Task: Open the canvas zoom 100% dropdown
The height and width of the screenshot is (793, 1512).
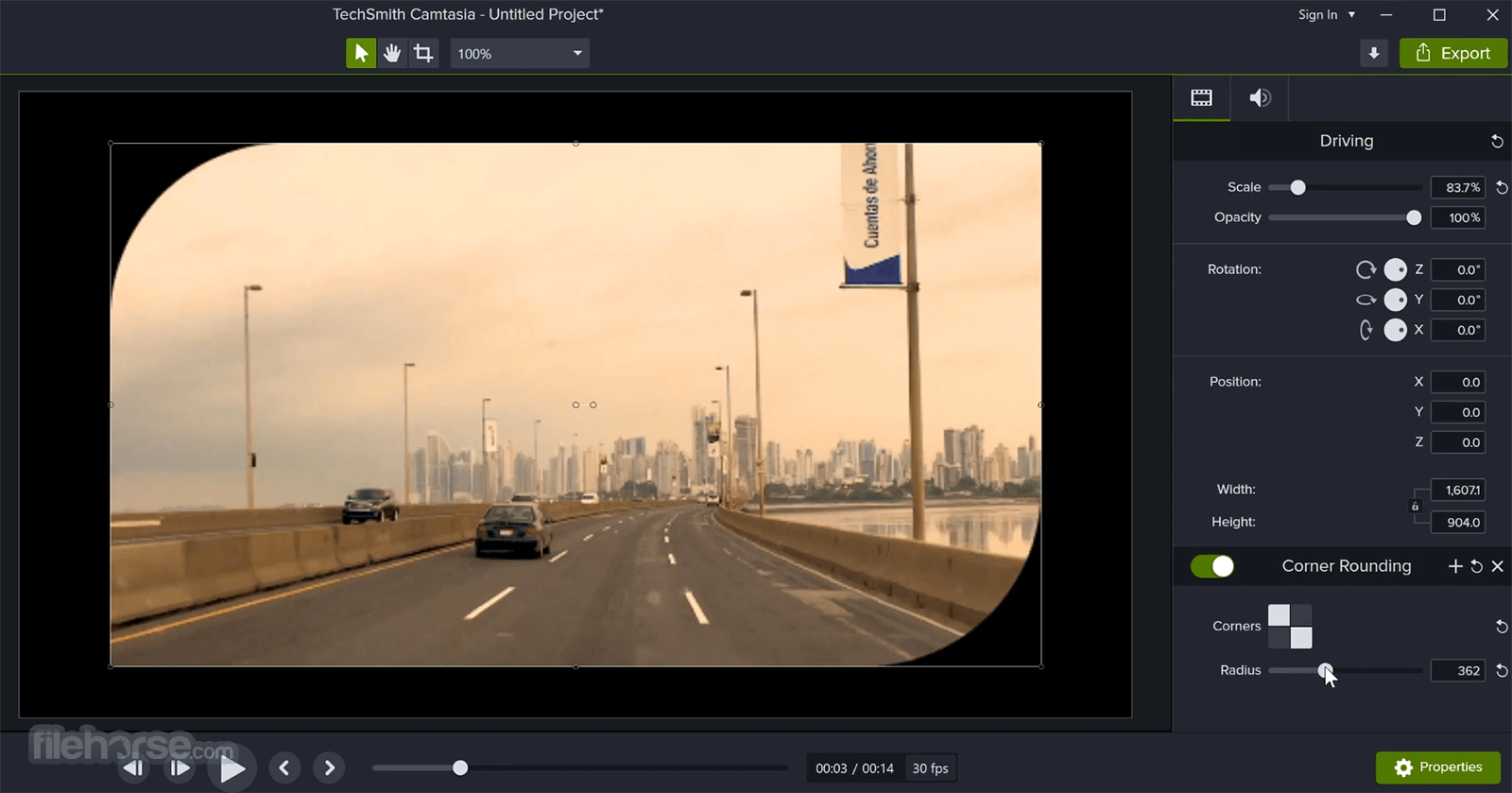Action: click(x=520, y=54)
